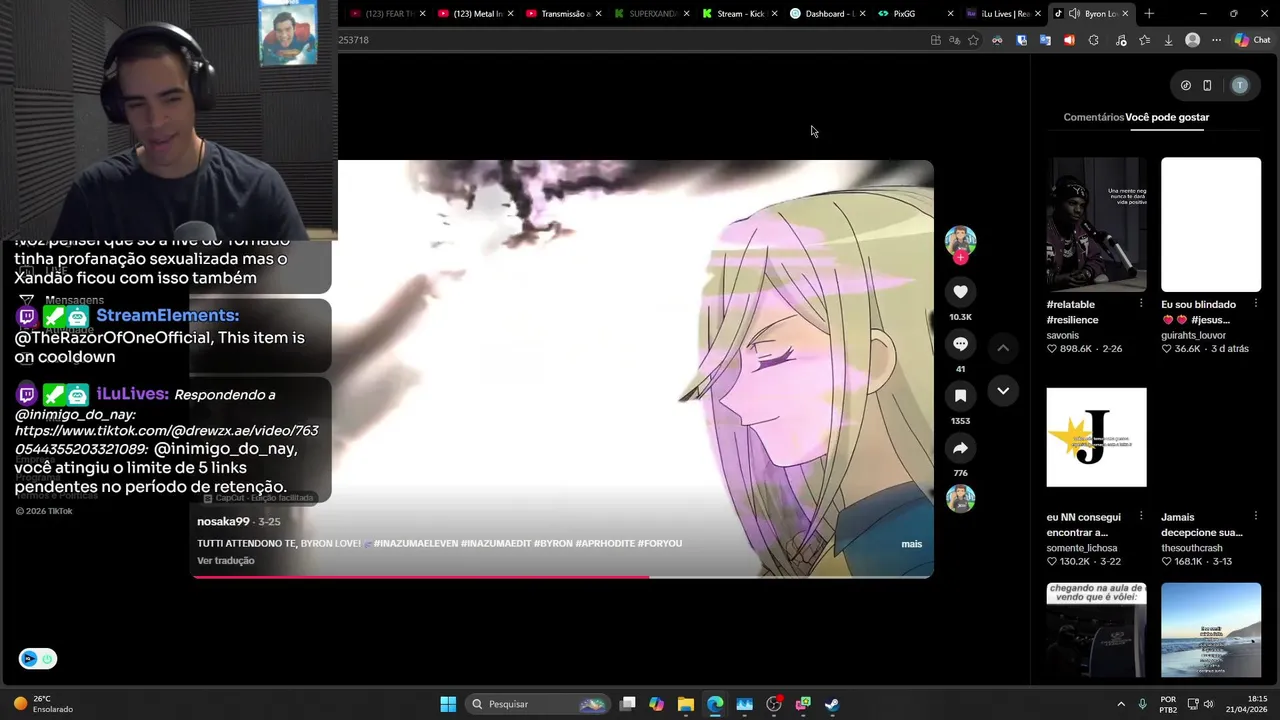Add page to favorites with star icon

click(x=973, y=40)
